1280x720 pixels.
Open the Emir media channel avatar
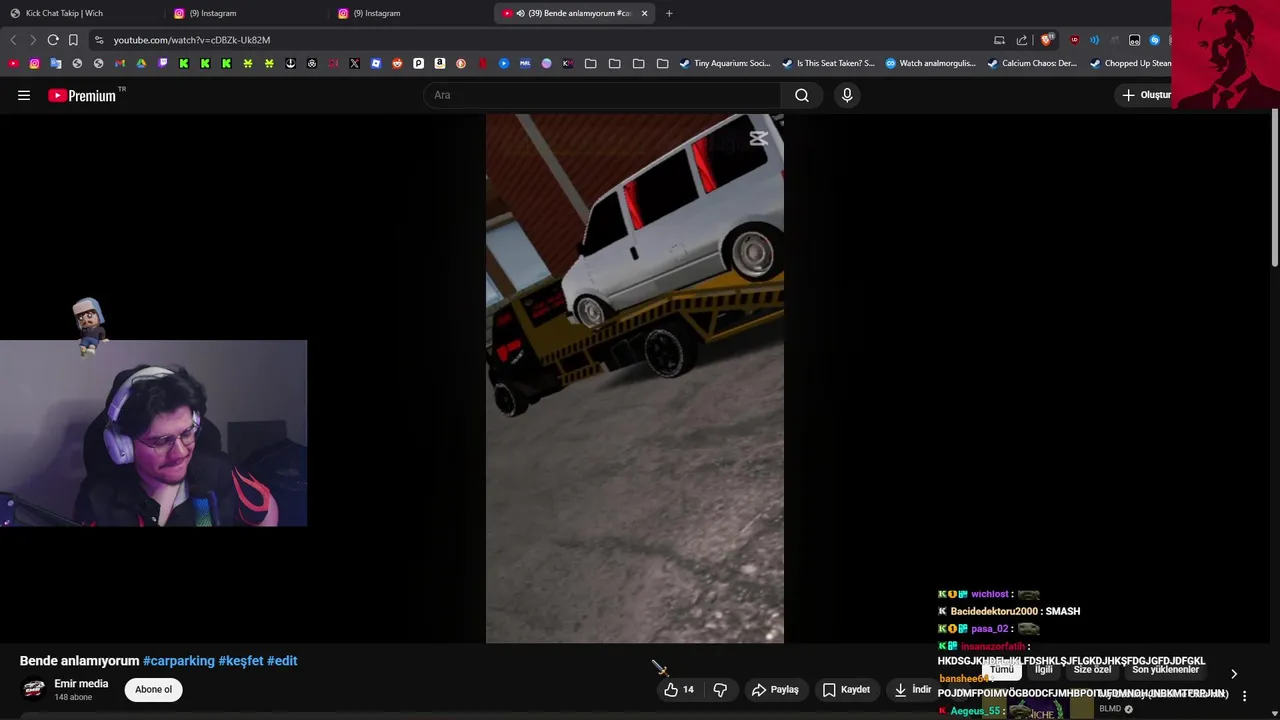34,689
